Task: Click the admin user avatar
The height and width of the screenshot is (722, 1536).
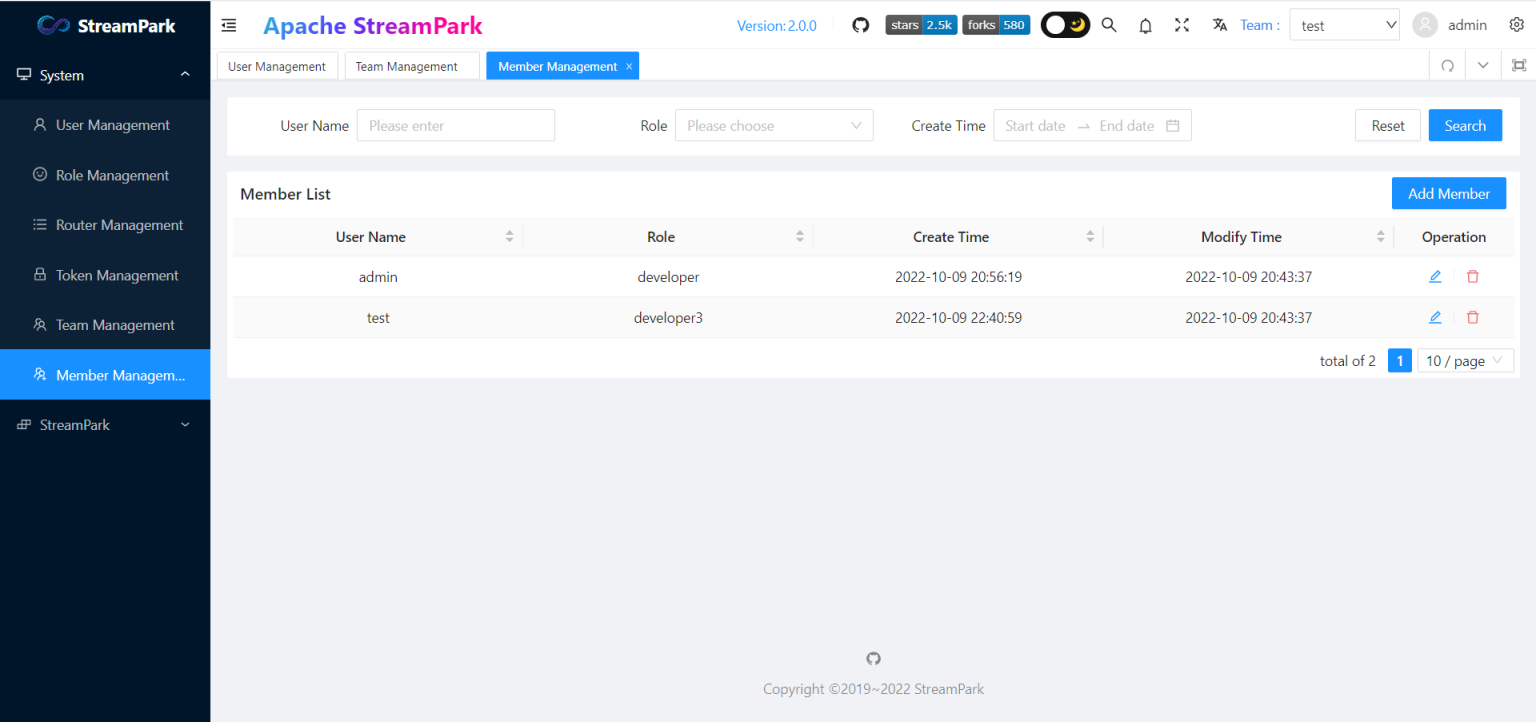Action: pyautogui.click(x=1425, y=25)
